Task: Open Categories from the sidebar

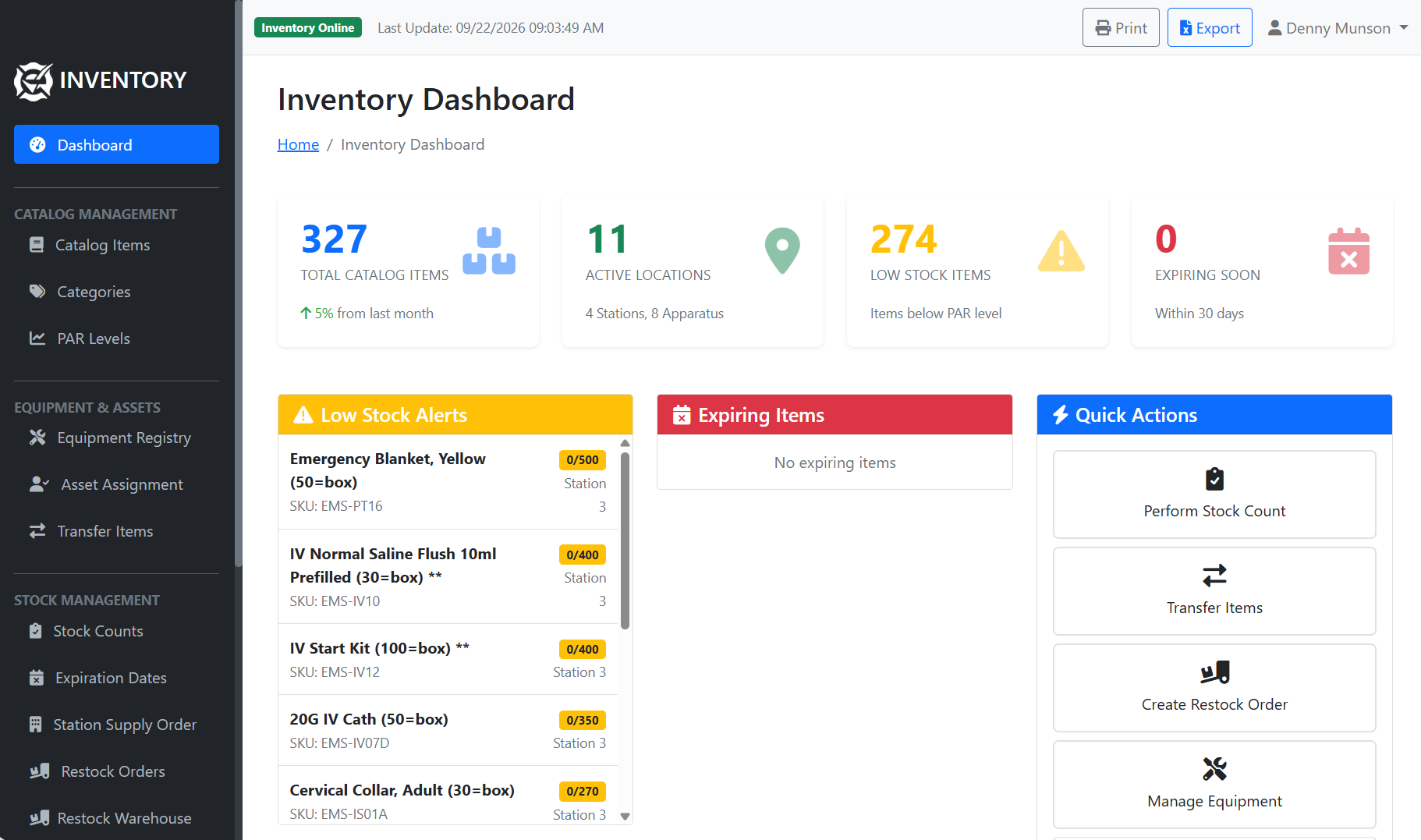Action: point(116,292)
